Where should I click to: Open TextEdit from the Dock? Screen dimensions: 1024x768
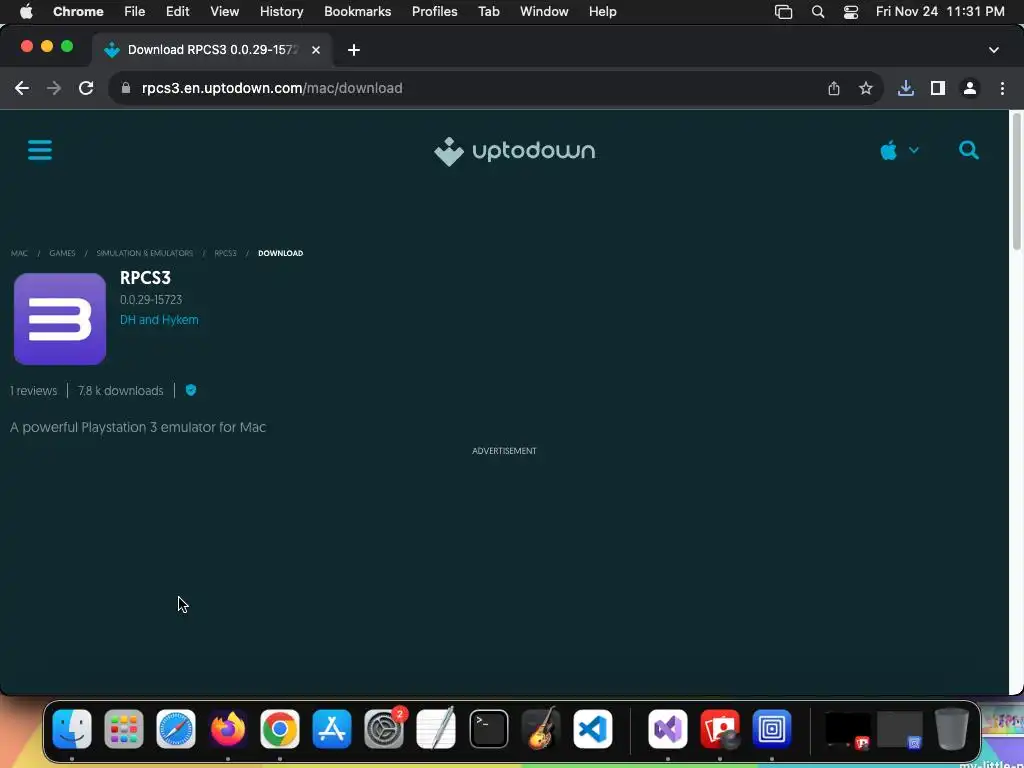(436, 729)
